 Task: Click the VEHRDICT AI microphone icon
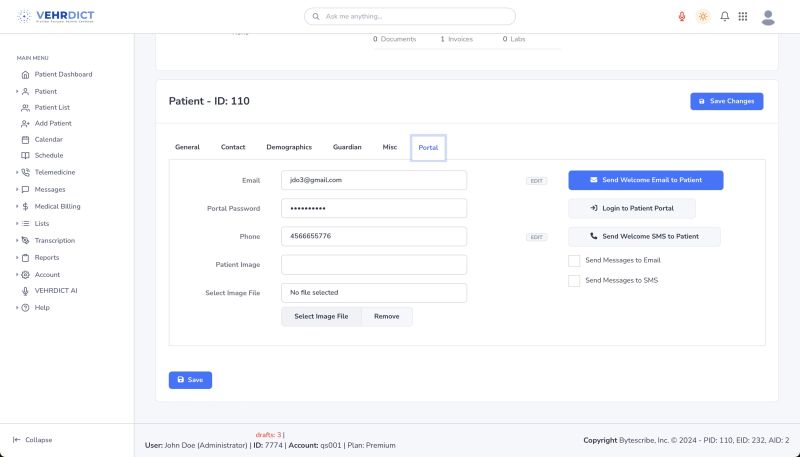point(25,291)
